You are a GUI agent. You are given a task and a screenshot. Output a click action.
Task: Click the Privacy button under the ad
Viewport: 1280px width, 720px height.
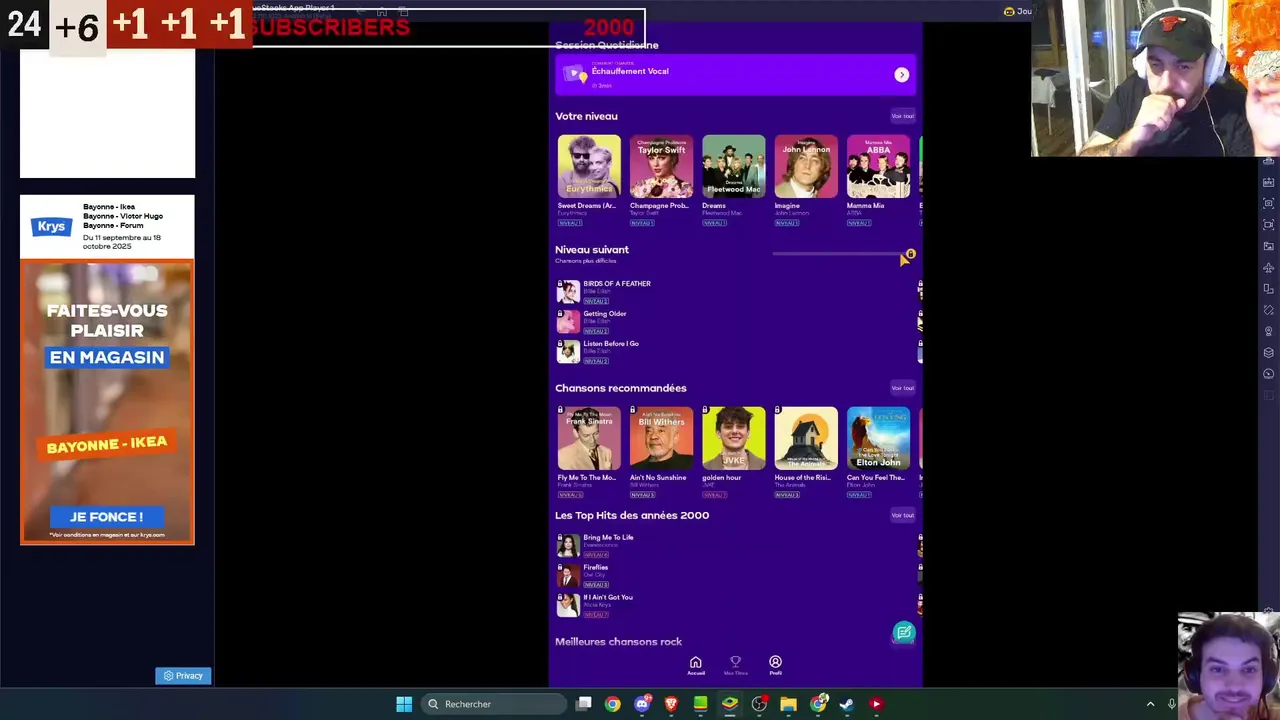[x=183, y=676]
